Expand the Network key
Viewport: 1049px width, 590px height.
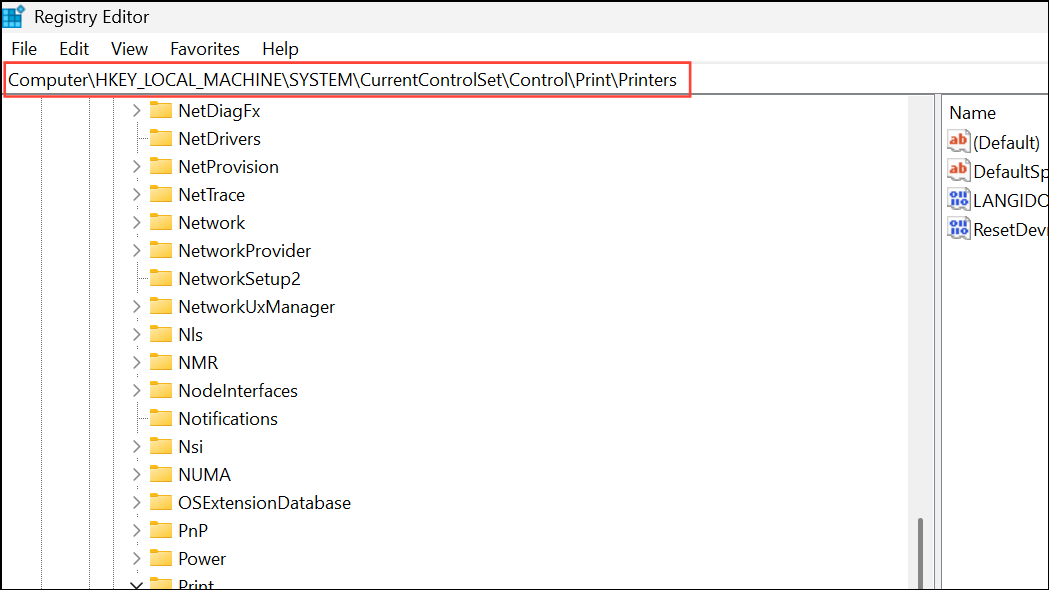click(x=136, y=222)
